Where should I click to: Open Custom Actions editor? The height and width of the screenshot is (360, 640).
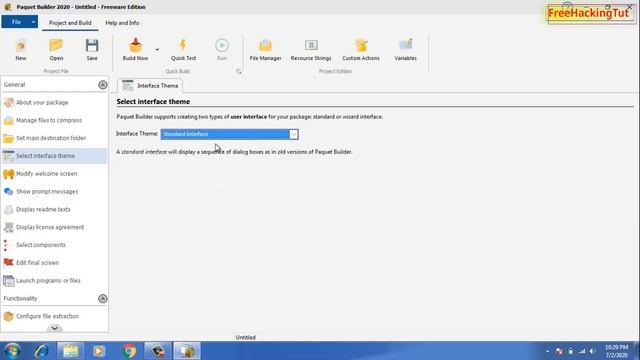(361, 49)
